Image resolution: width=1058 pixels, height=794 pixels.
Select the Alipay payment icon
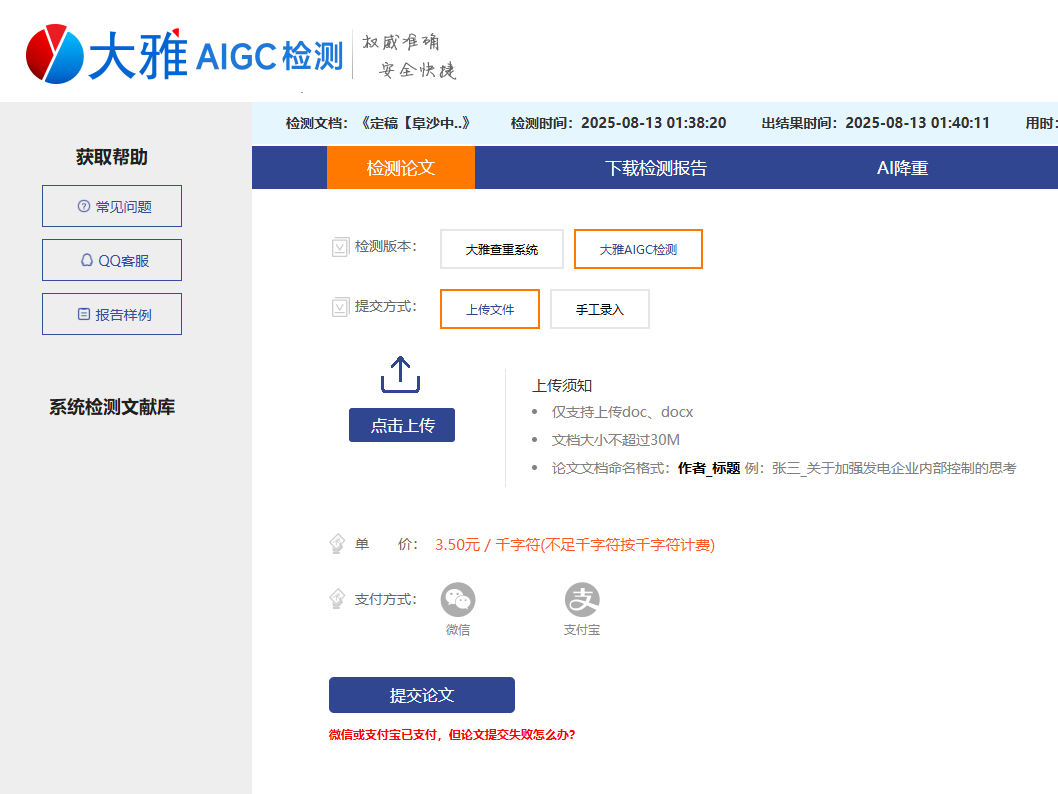click(582, 599)
